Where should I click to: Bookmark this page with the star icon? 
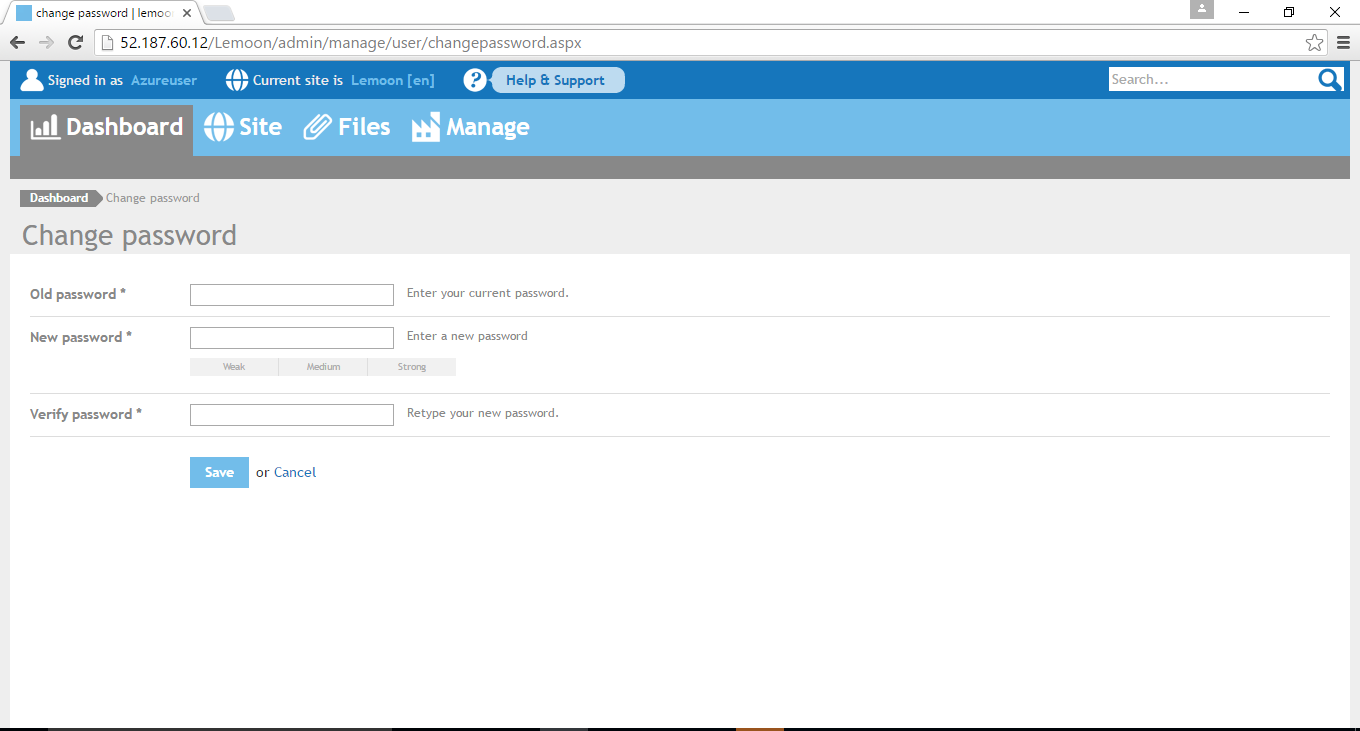point(1314,43)
